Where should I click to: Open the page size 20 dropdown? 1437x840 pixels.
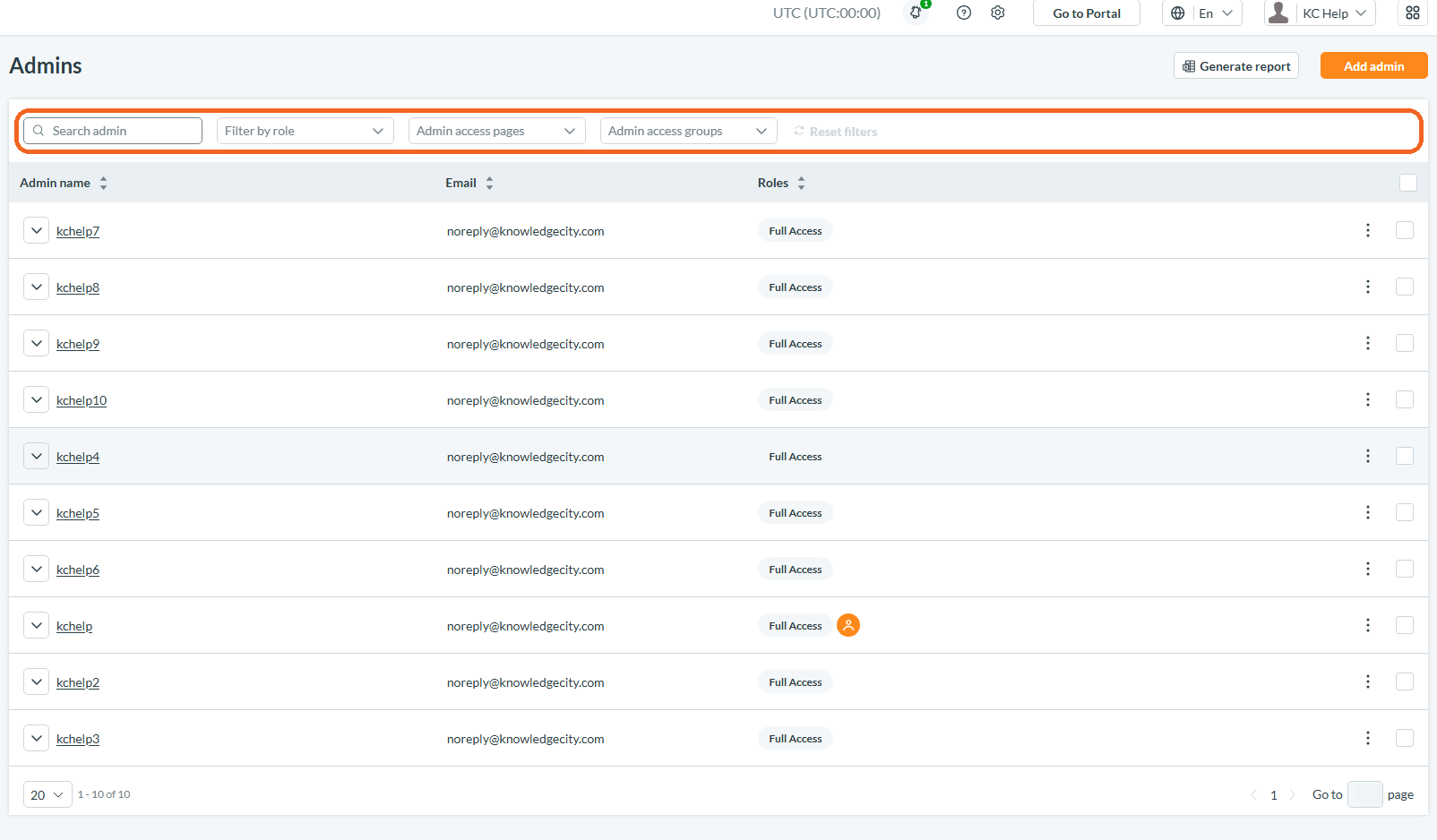tap(47, 794)
